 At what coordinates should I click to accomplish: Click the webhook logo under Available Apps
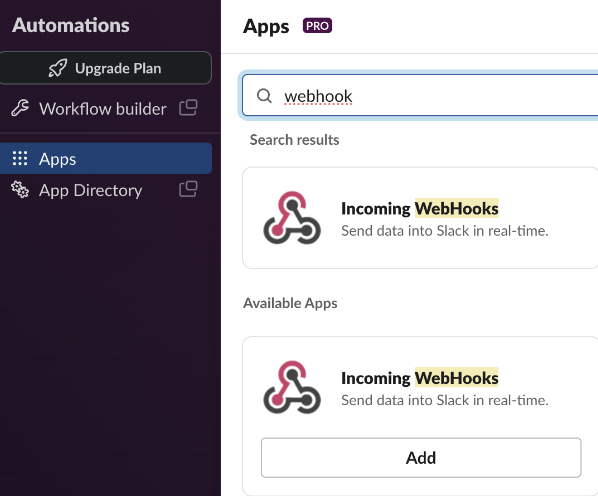click(292, 387)
